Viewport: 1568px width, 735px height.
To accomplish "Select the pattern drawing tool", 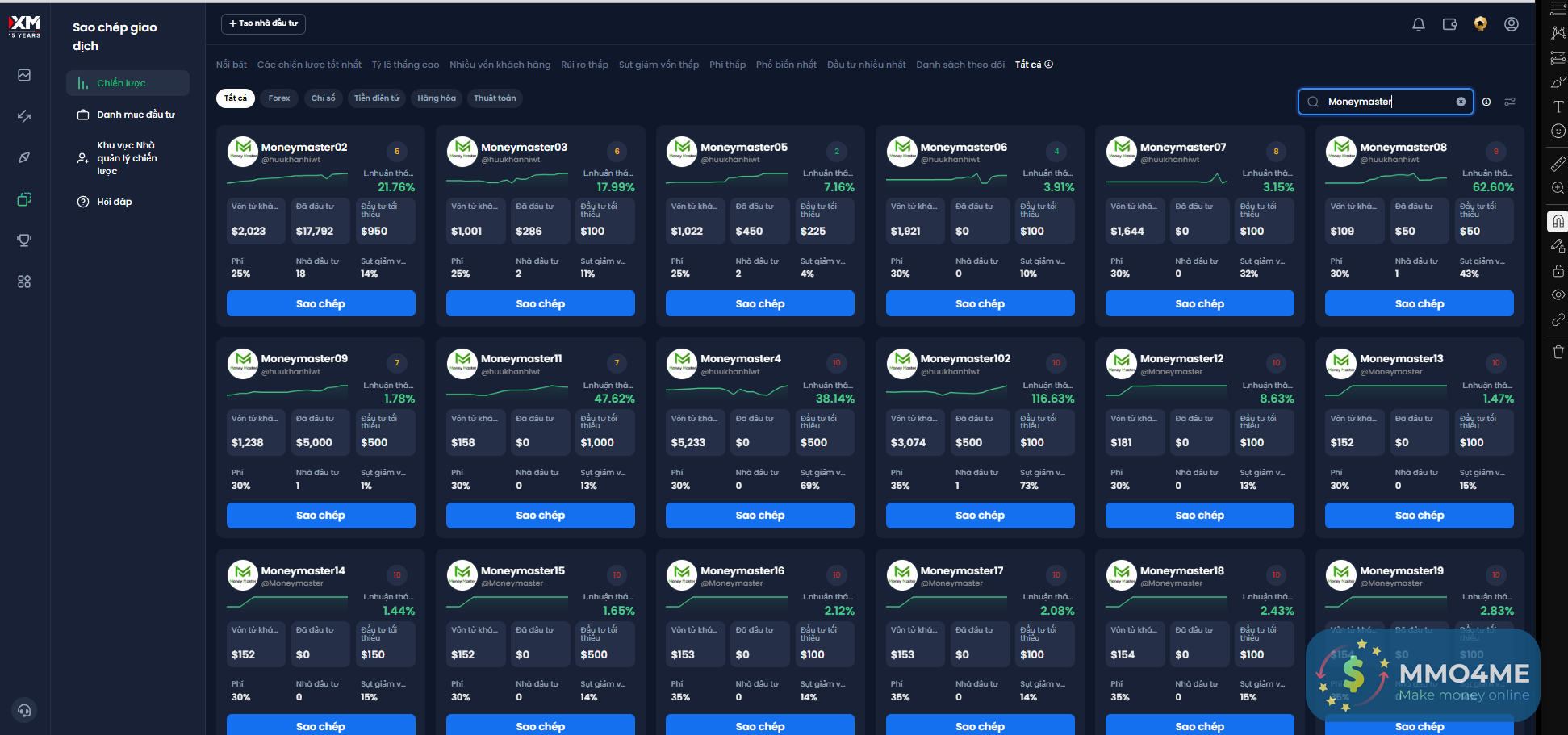I will coord(1558,33).
